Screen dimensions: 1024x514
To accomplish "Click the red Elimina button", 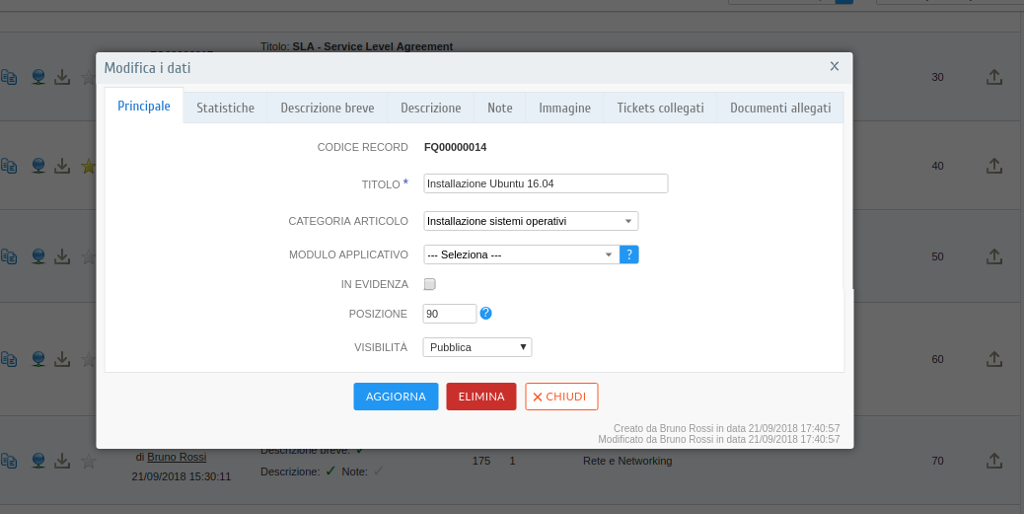I will click(481, 396).
